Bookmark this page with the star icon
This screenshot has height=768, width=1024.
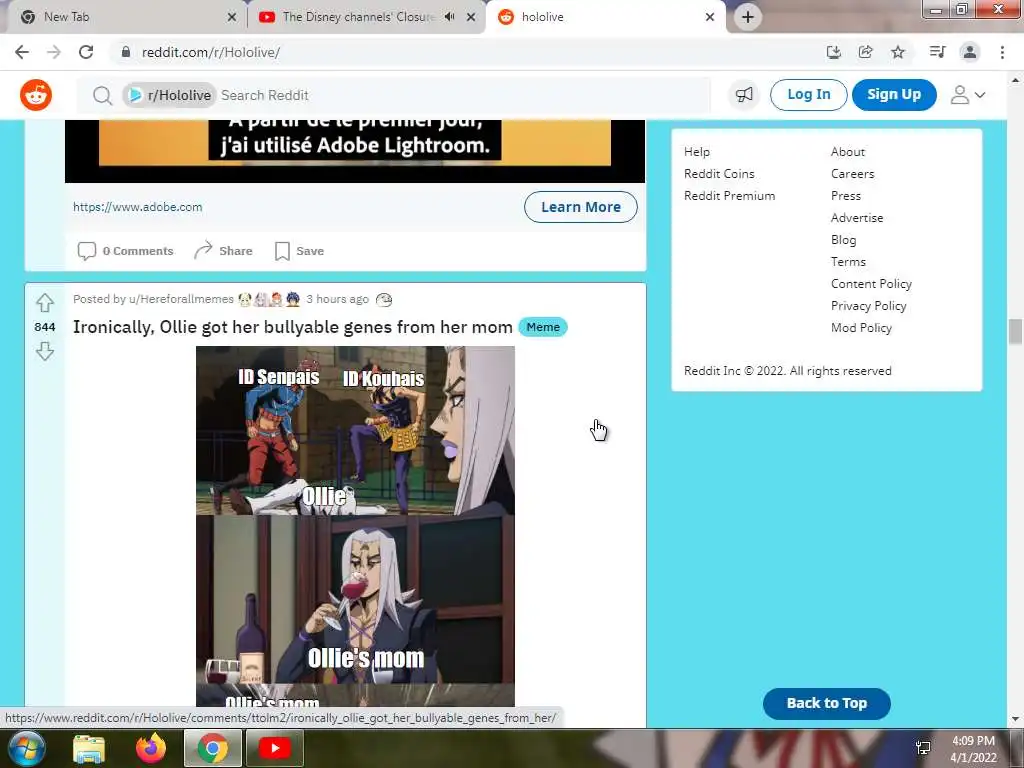coord(898,52)
